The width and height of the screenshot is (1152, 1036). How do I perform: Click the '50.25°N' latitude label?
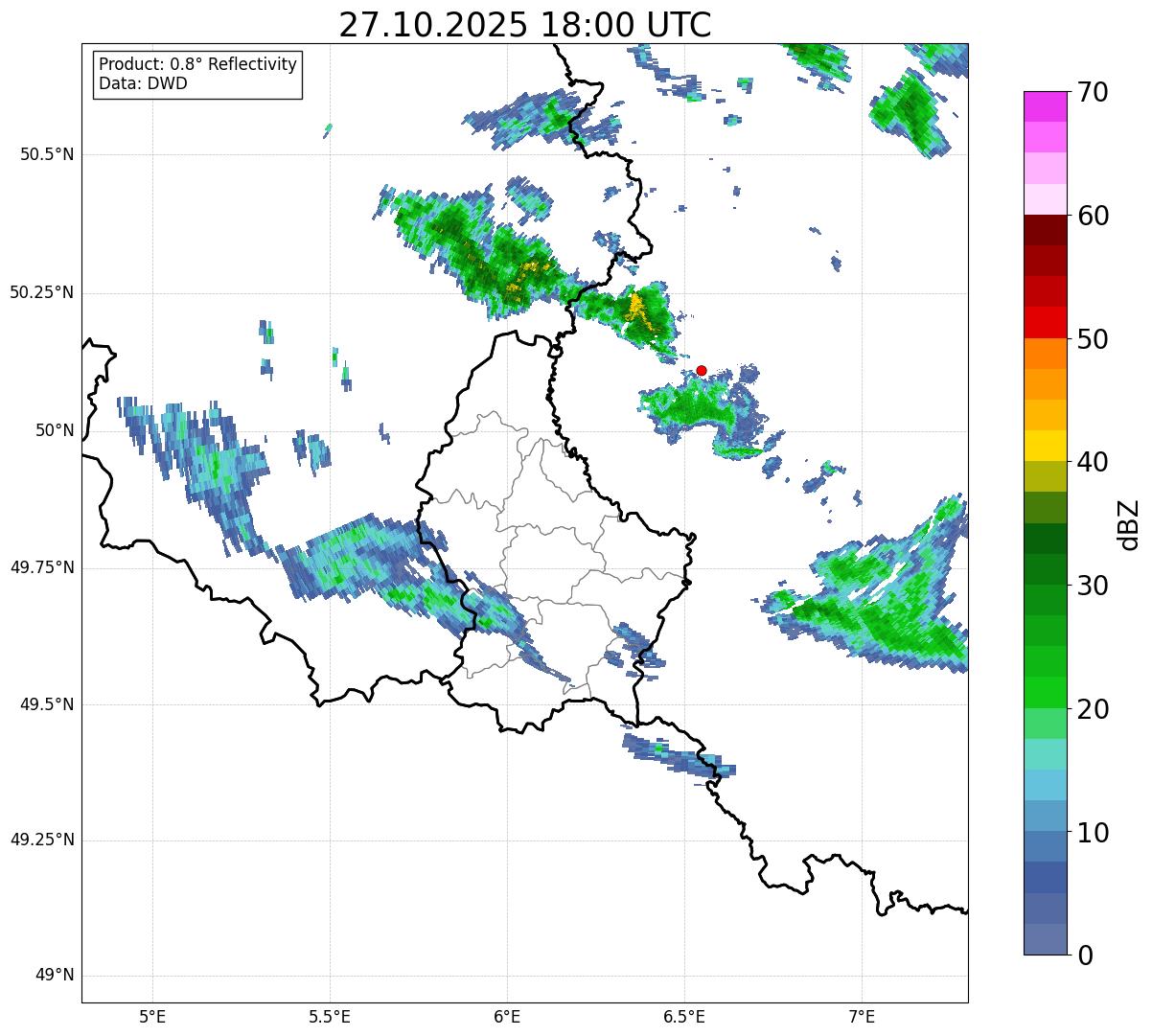coord(42,292)
